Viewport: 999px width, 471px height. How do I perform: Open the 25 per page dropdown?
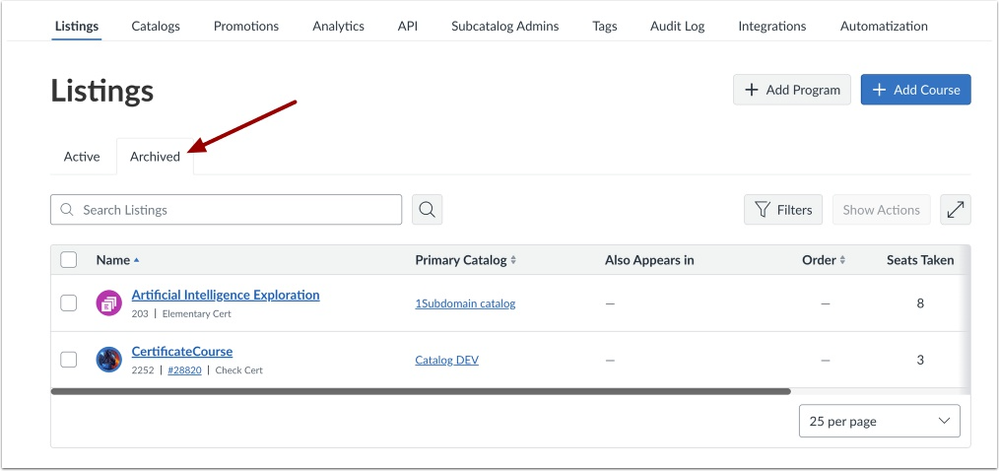coord(879,421)
